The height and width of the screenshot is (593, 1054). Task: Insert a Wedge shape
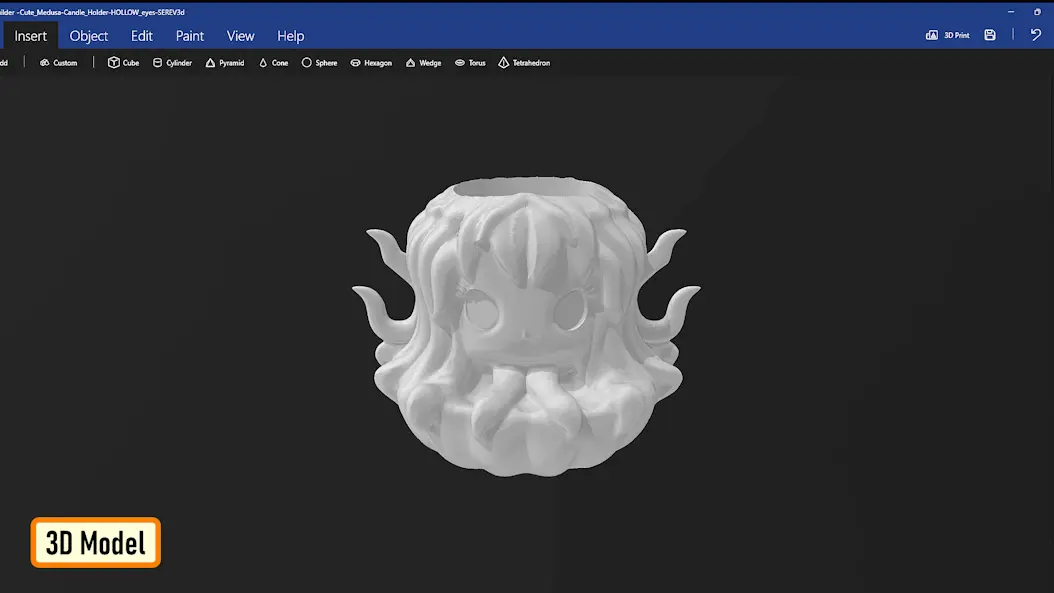(x=423, y=63)
